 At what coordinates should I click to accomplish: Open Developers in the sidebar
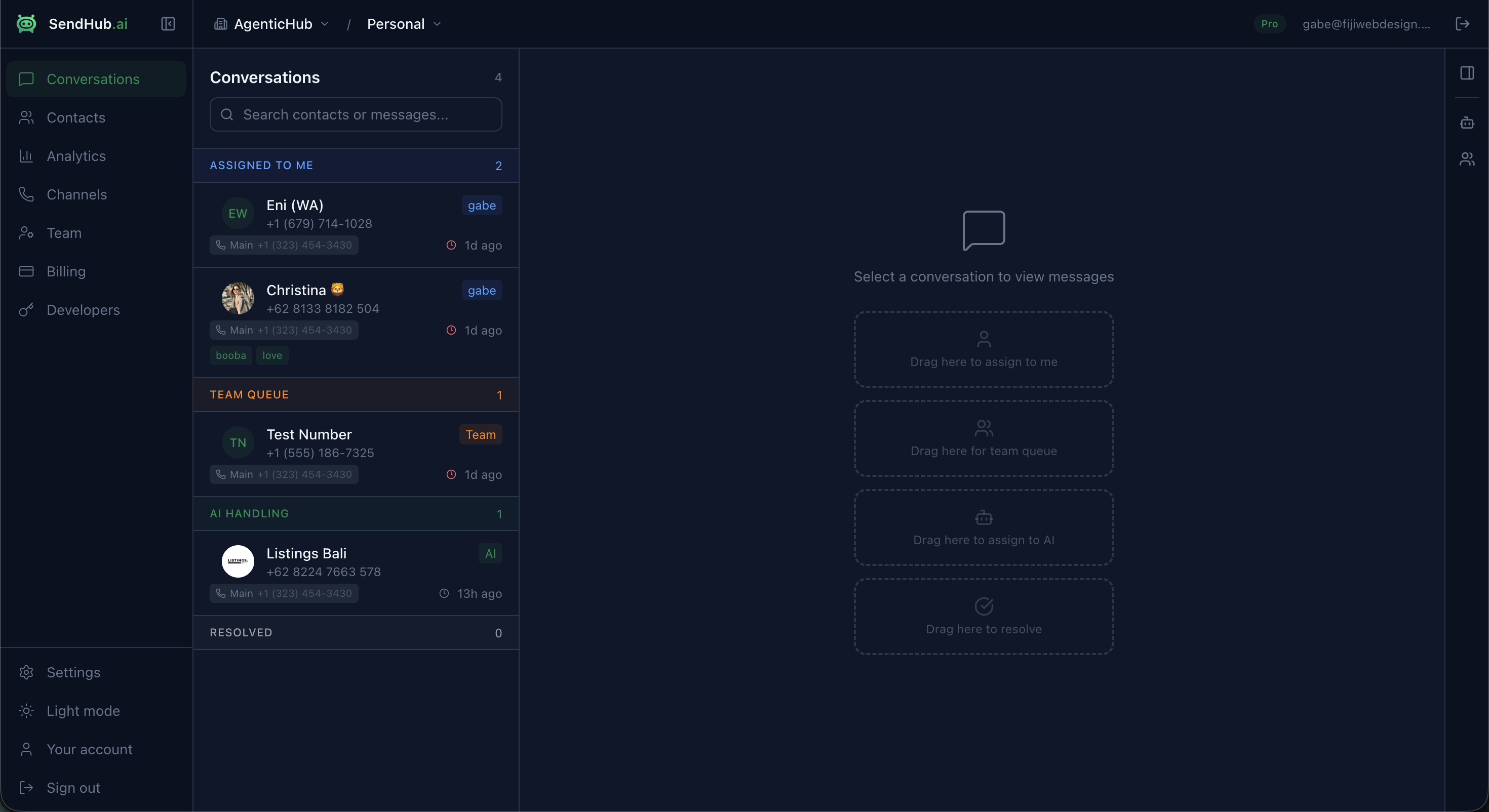point(96,309)
